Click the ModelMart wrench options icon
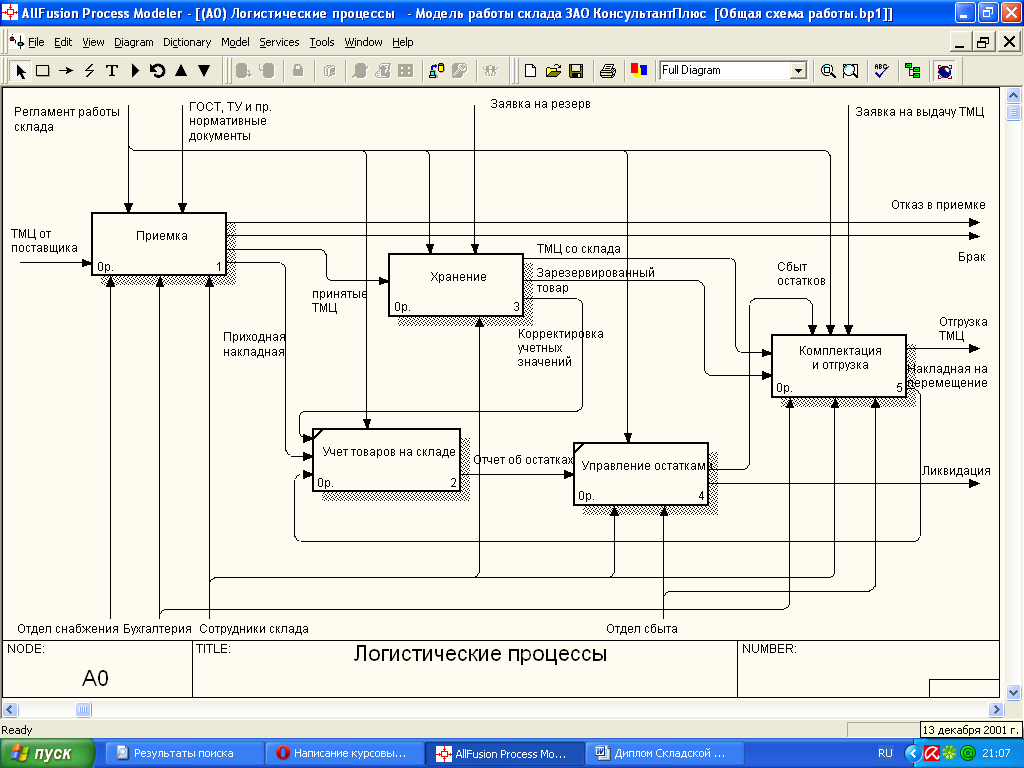 (x=460, y=71)
